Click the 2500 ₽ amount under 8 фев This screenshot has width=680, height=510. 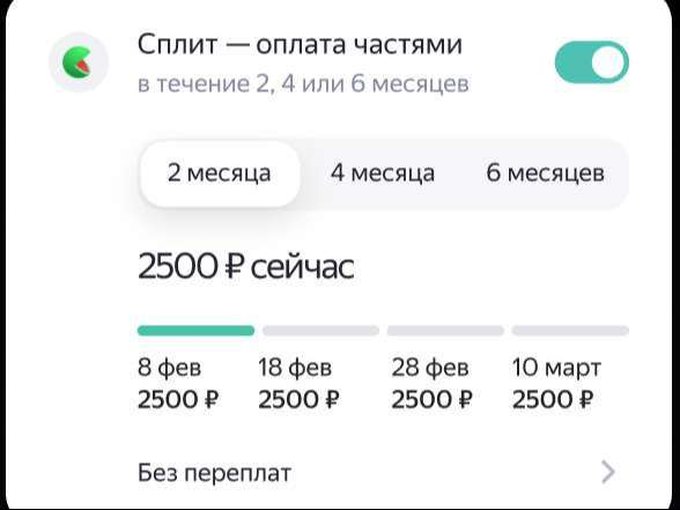(x=178, y=400)
